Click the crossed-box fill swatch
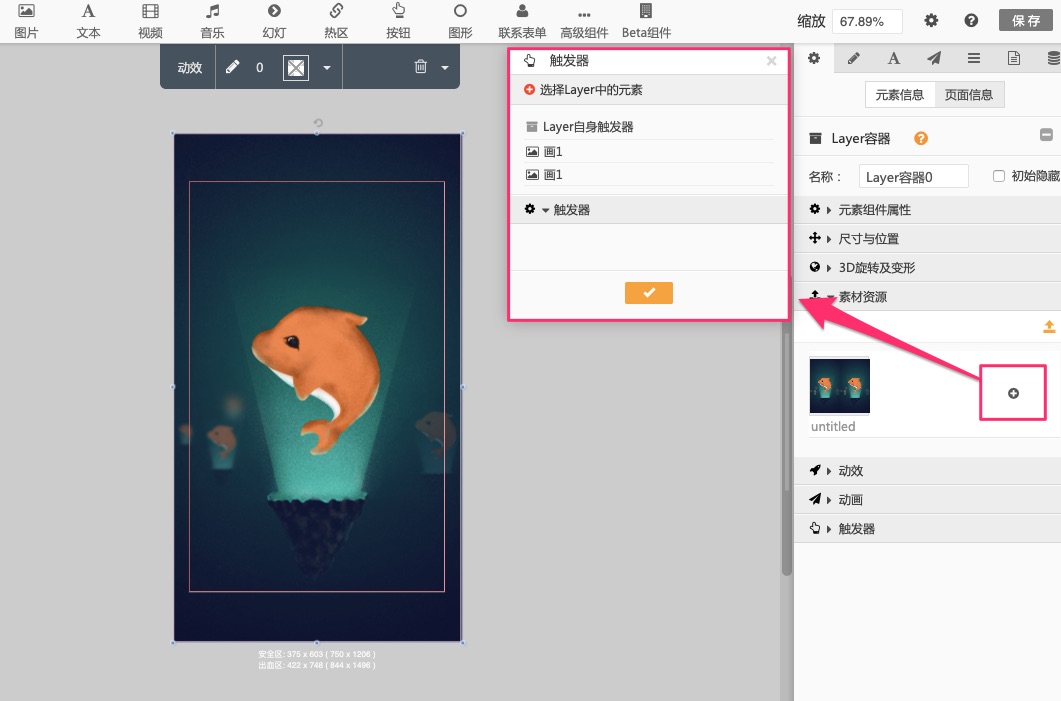 [296, 67]
